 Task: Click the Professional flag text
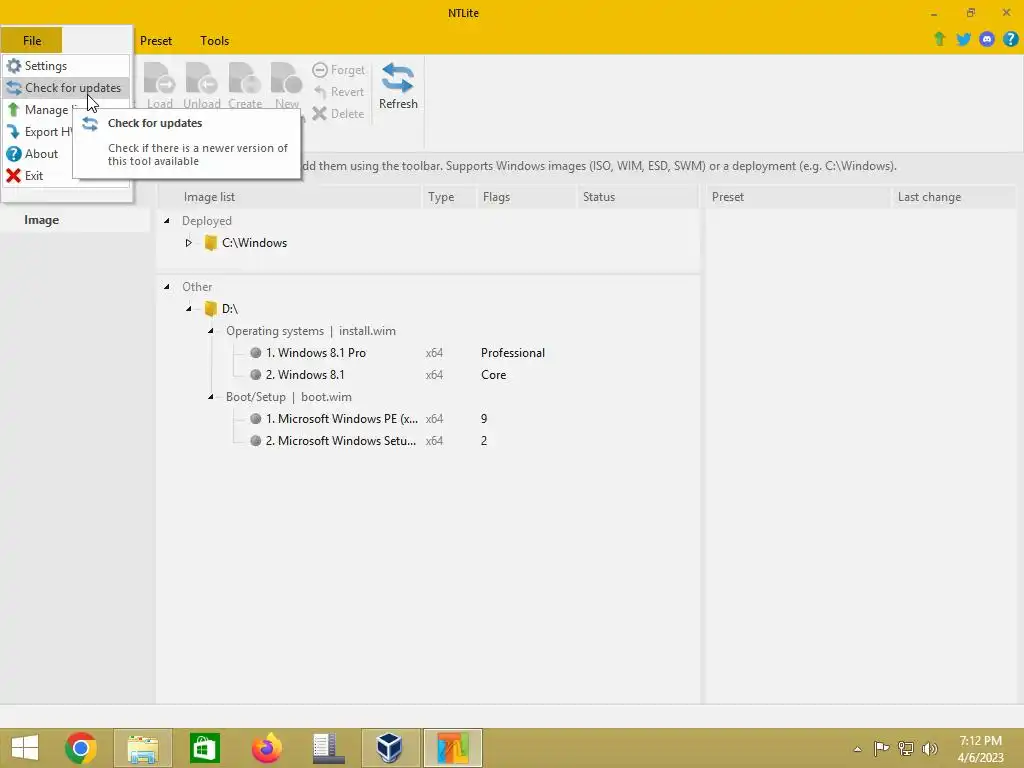[513, 353]
